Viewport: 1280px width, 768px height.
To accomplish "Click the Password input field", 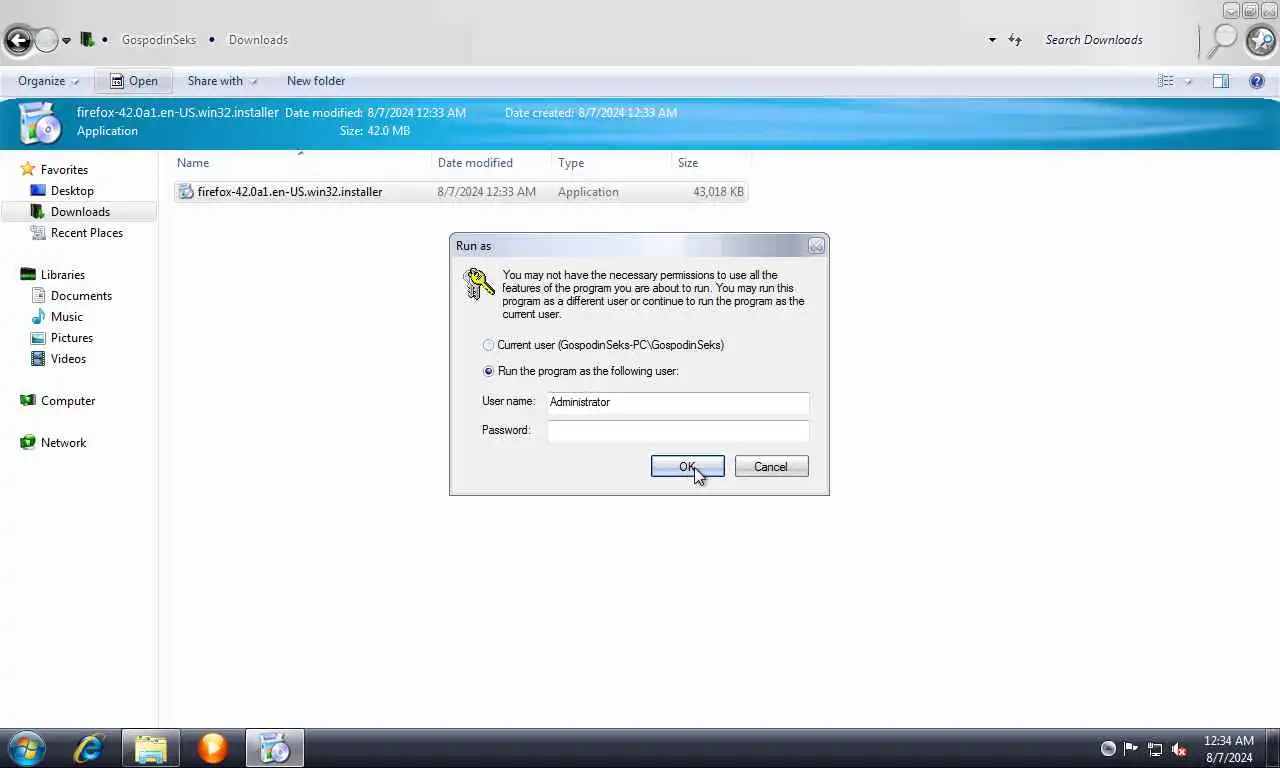I will [678, 431].
